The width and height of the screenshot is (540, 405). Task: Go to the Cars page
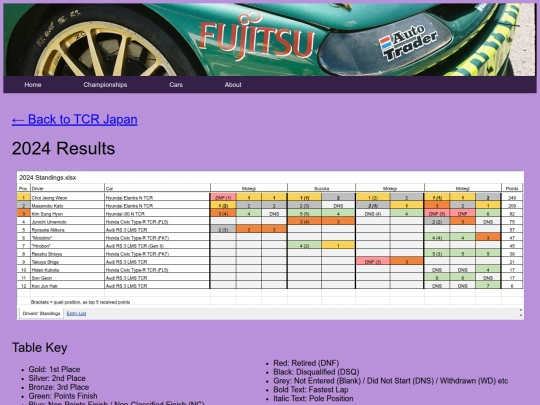176,85
